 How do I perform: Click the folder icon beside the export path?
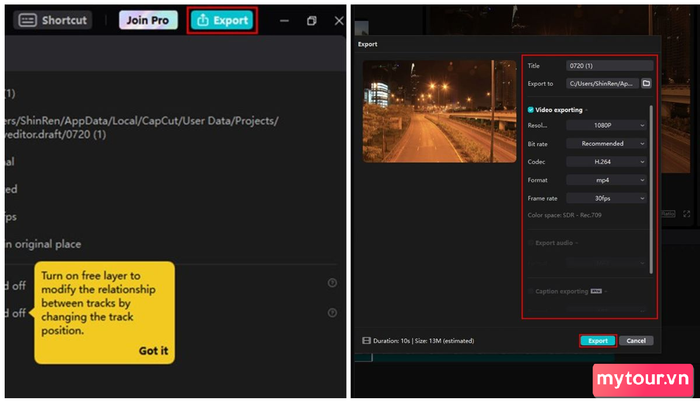(646, 84)
